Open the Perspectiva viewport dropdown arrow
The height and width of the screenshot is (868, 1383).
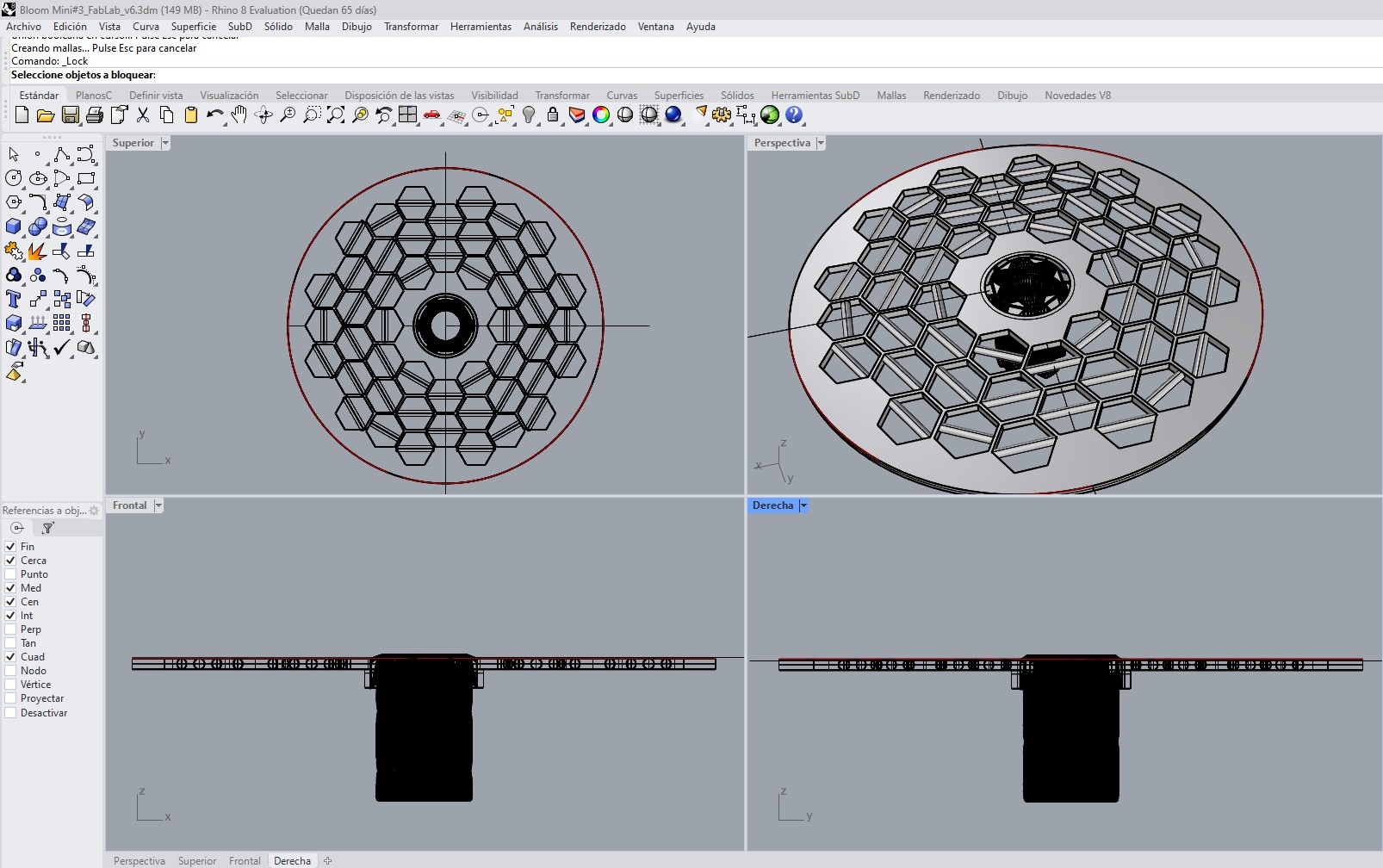[821, 143]
